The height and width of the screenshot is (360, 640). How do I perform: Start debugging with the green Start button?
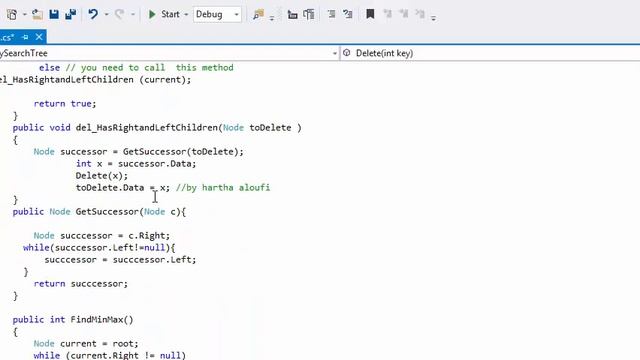coord(164,14)
